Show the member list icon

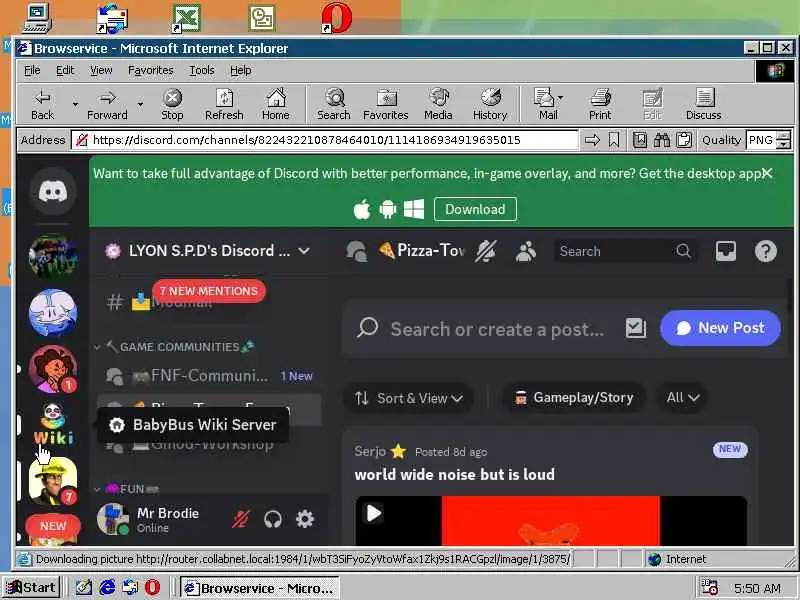526,251
